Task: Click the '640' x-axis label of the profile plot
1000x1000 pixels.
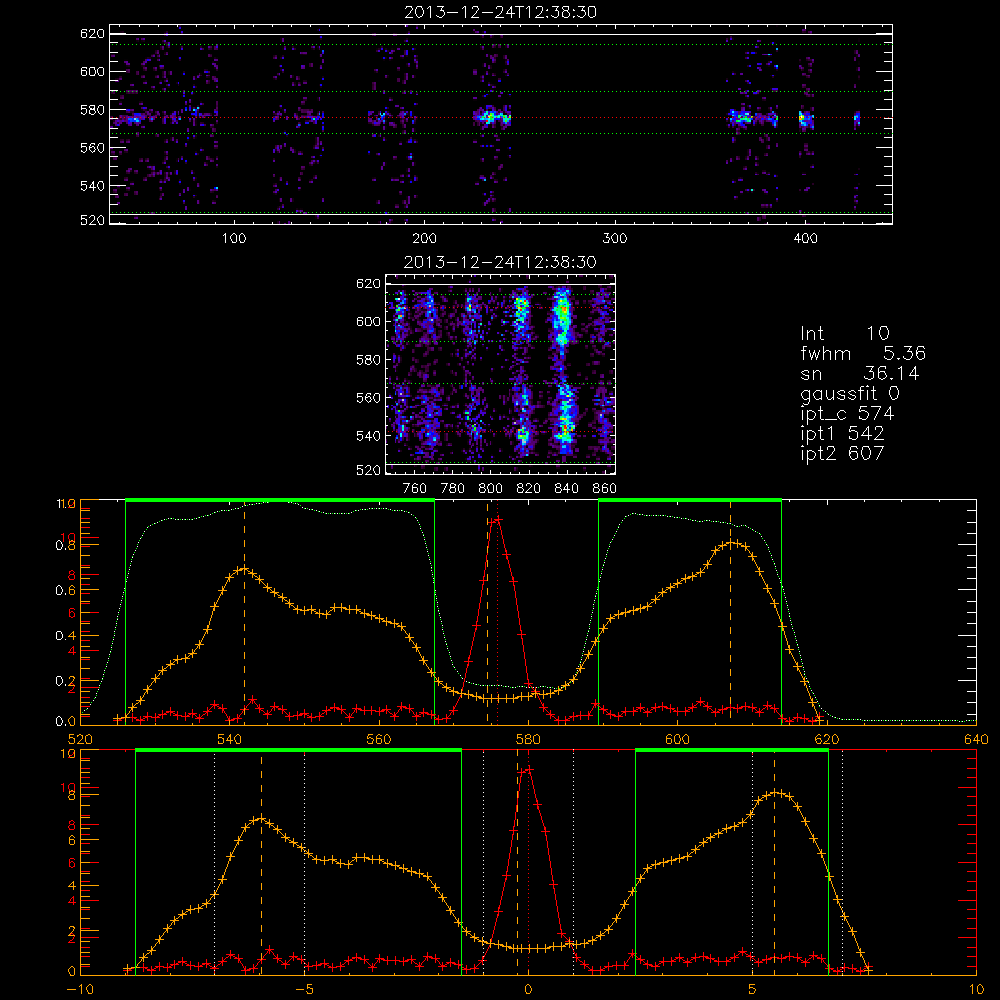Action: click(976, 740)
